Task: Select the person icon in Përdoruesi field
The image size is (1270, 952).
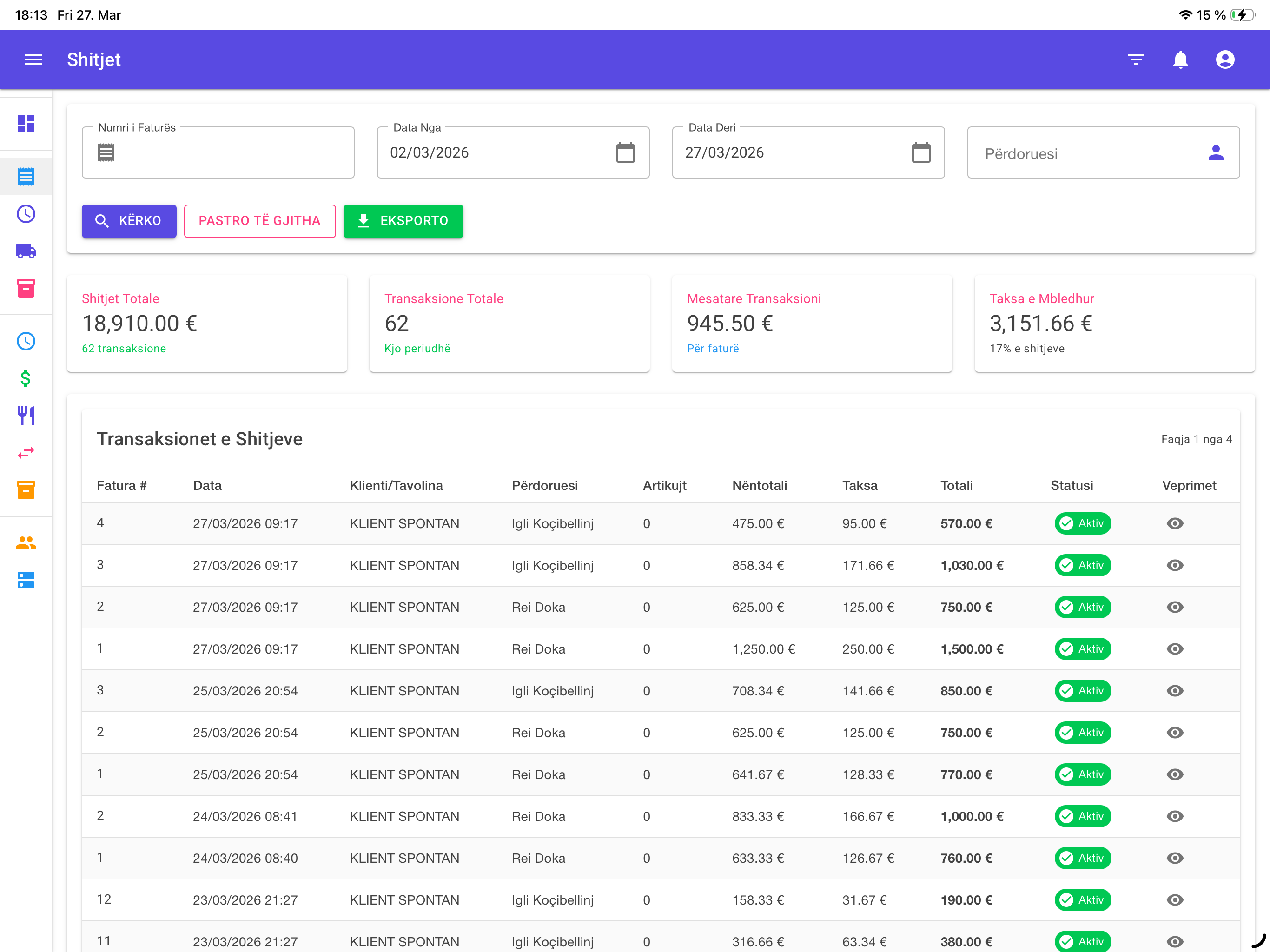Action: [x=1216, y=153]
